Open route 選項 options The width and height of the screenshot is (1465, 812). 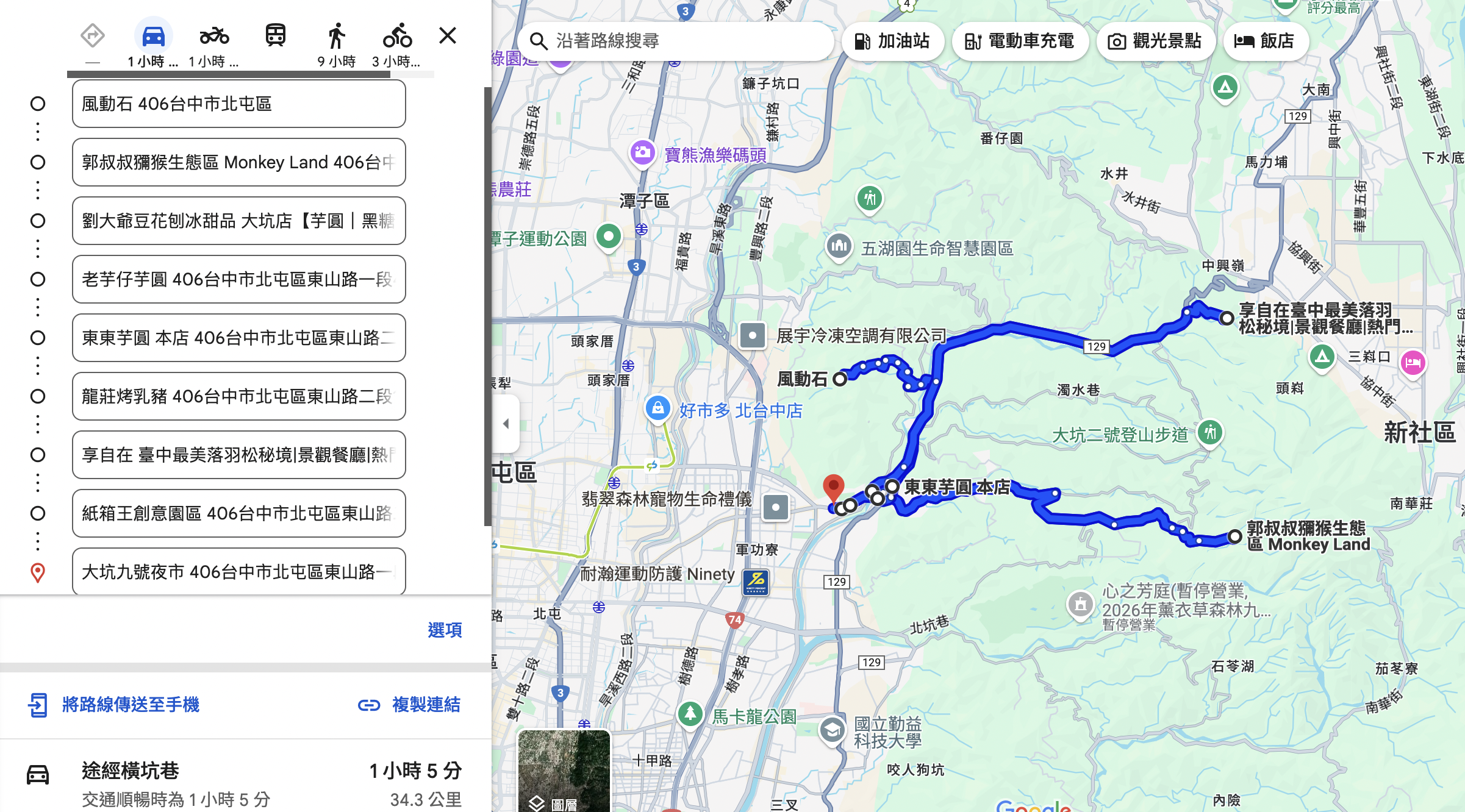pos(445,630)
